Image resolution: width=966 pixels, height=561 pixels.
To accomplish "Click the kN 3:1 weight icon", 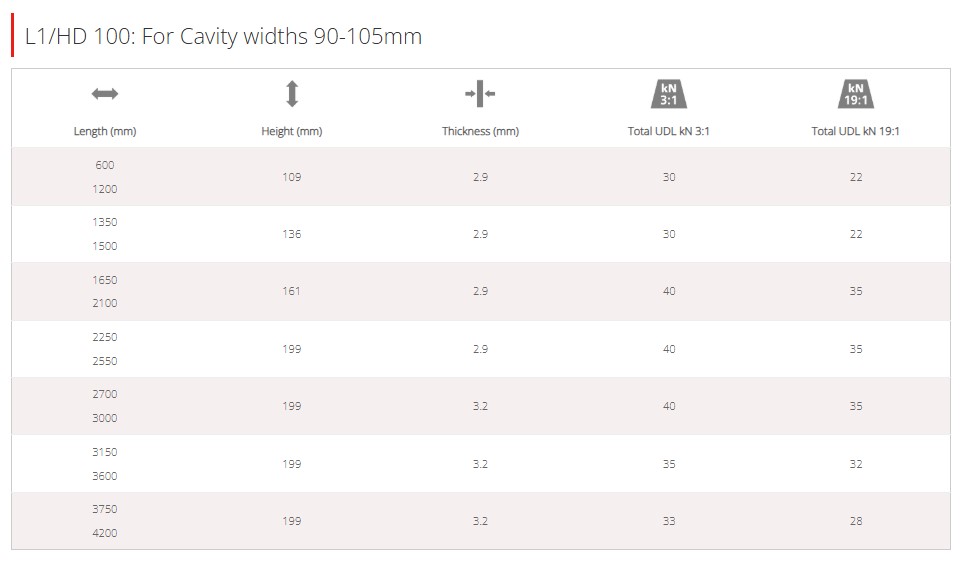I will 668,94.
